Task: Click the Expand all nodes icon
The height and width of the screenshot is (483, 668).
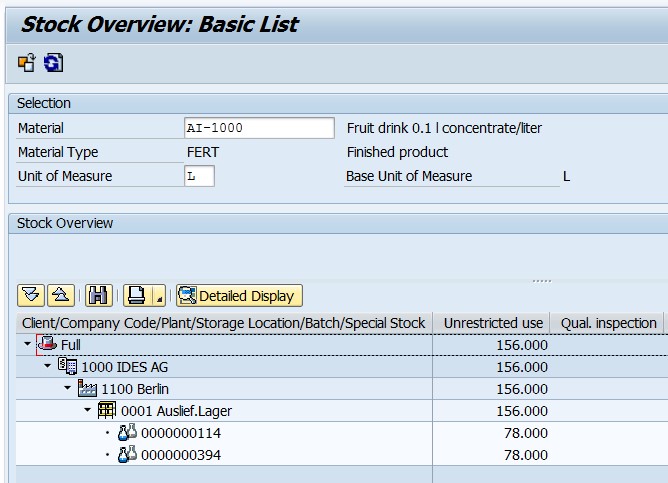Action: [31, 295]
